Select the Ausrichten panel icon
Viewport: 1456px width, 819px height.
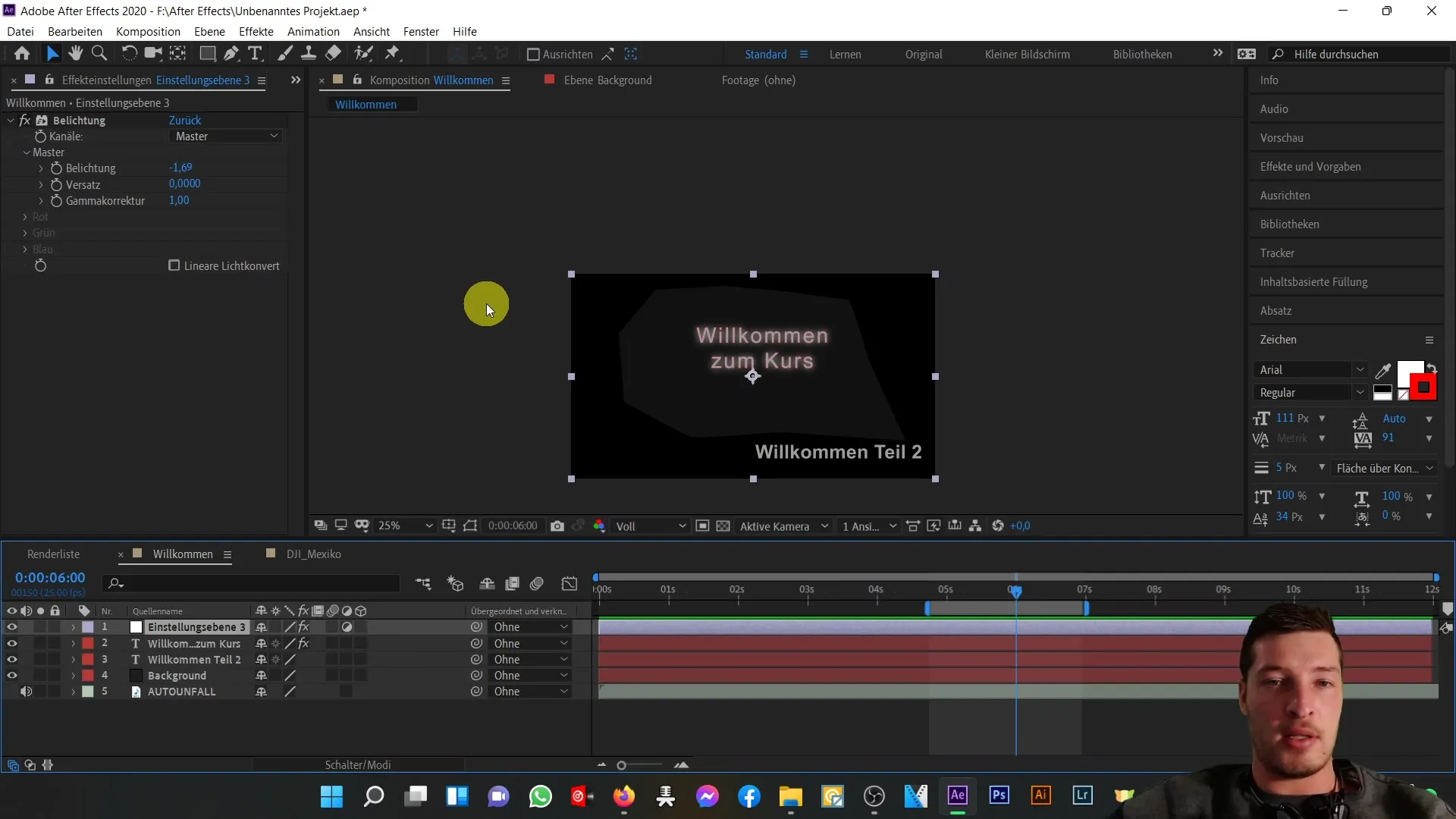[1289, 195]
